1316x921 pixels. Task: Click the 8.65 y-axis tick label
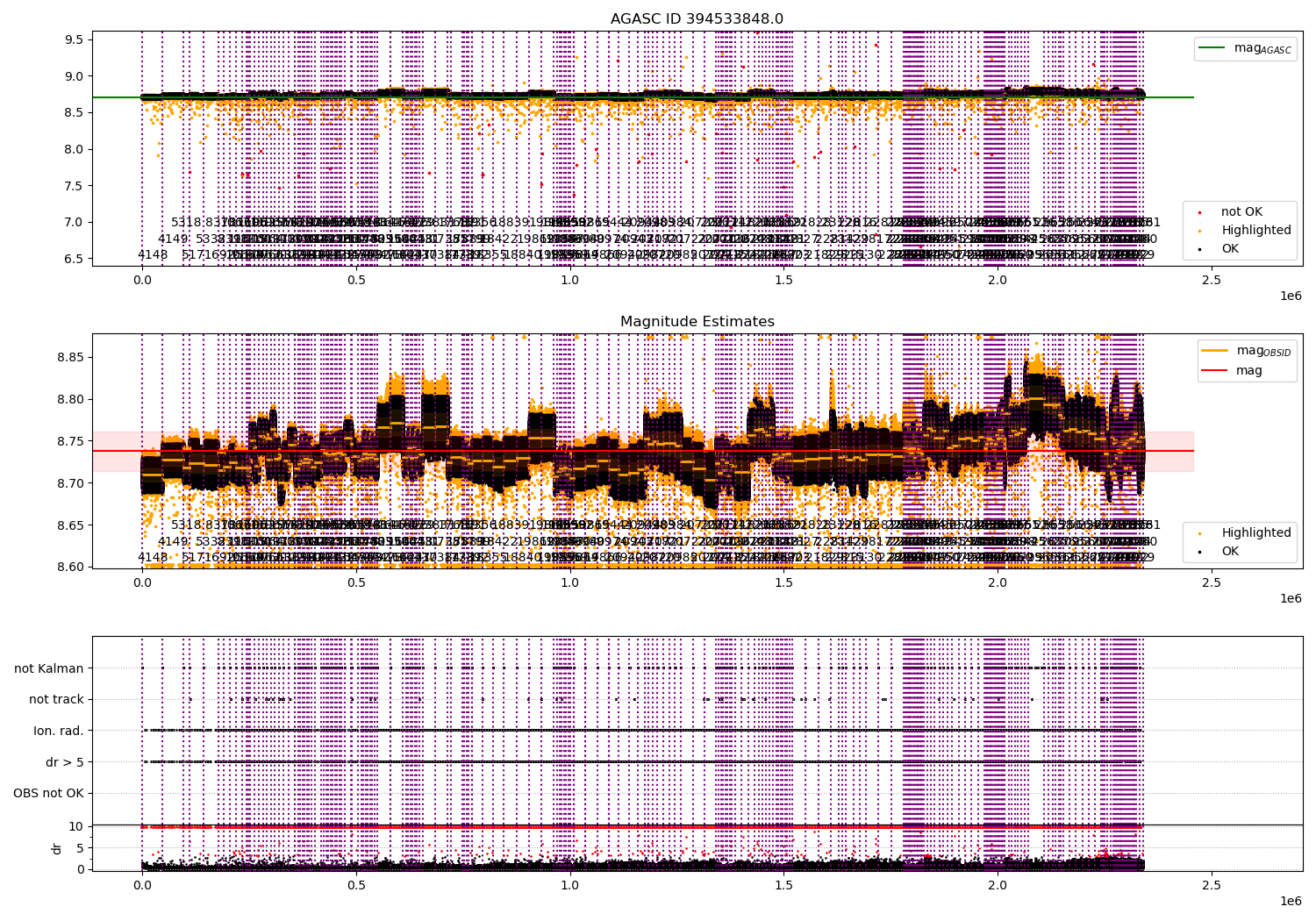[69, 525]
